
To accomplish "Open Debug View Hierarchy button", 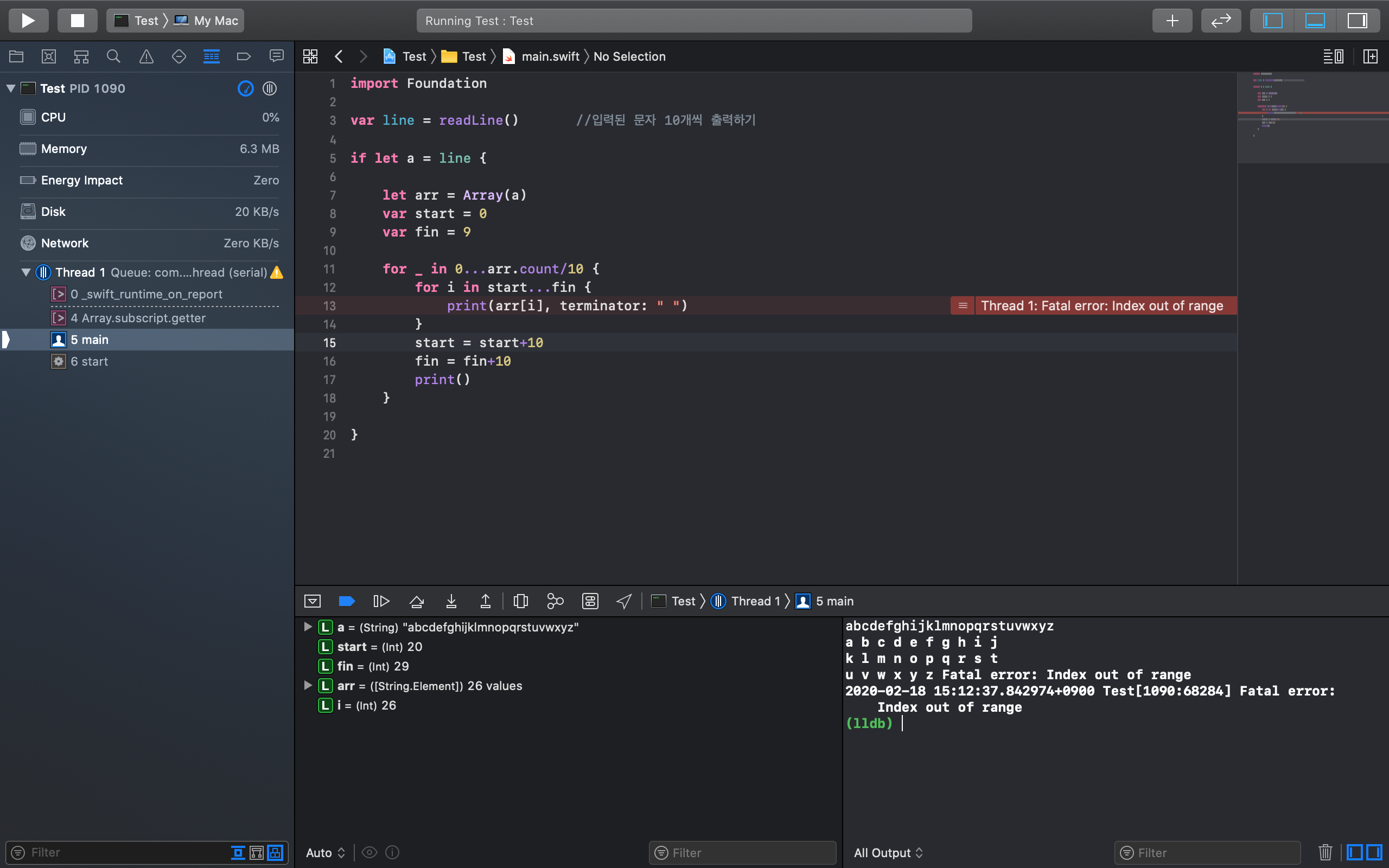I will click(x=520, y=601).
